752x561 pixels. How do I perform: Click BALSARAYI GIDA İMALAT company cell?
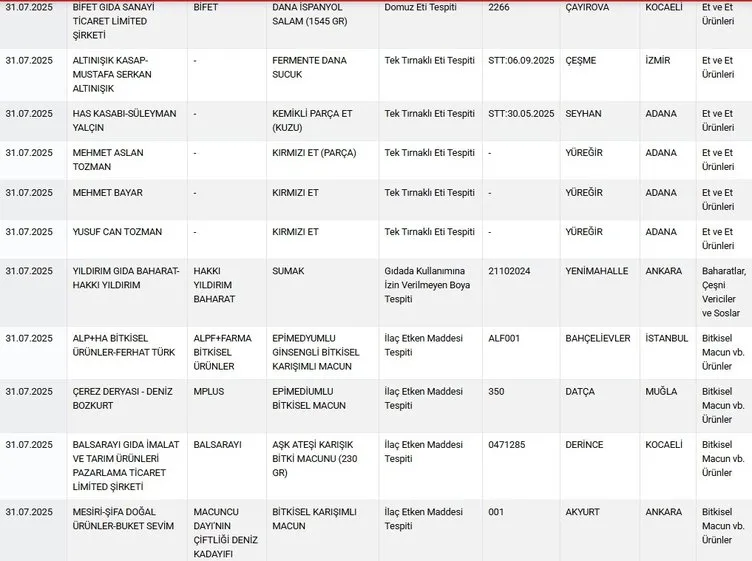[x=126, y=466]
